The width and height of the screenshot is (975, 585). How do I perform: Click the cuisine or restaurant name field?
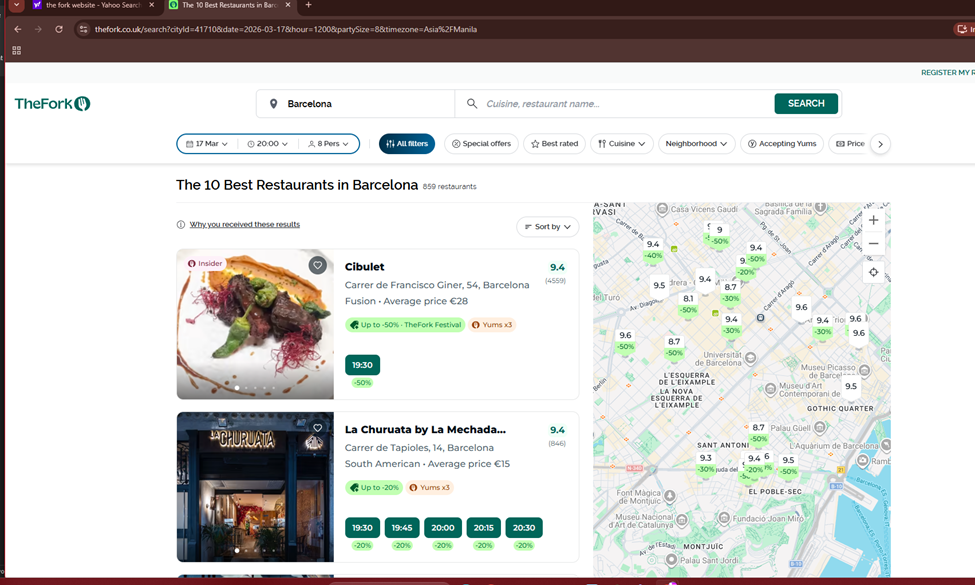coord(614,104)
